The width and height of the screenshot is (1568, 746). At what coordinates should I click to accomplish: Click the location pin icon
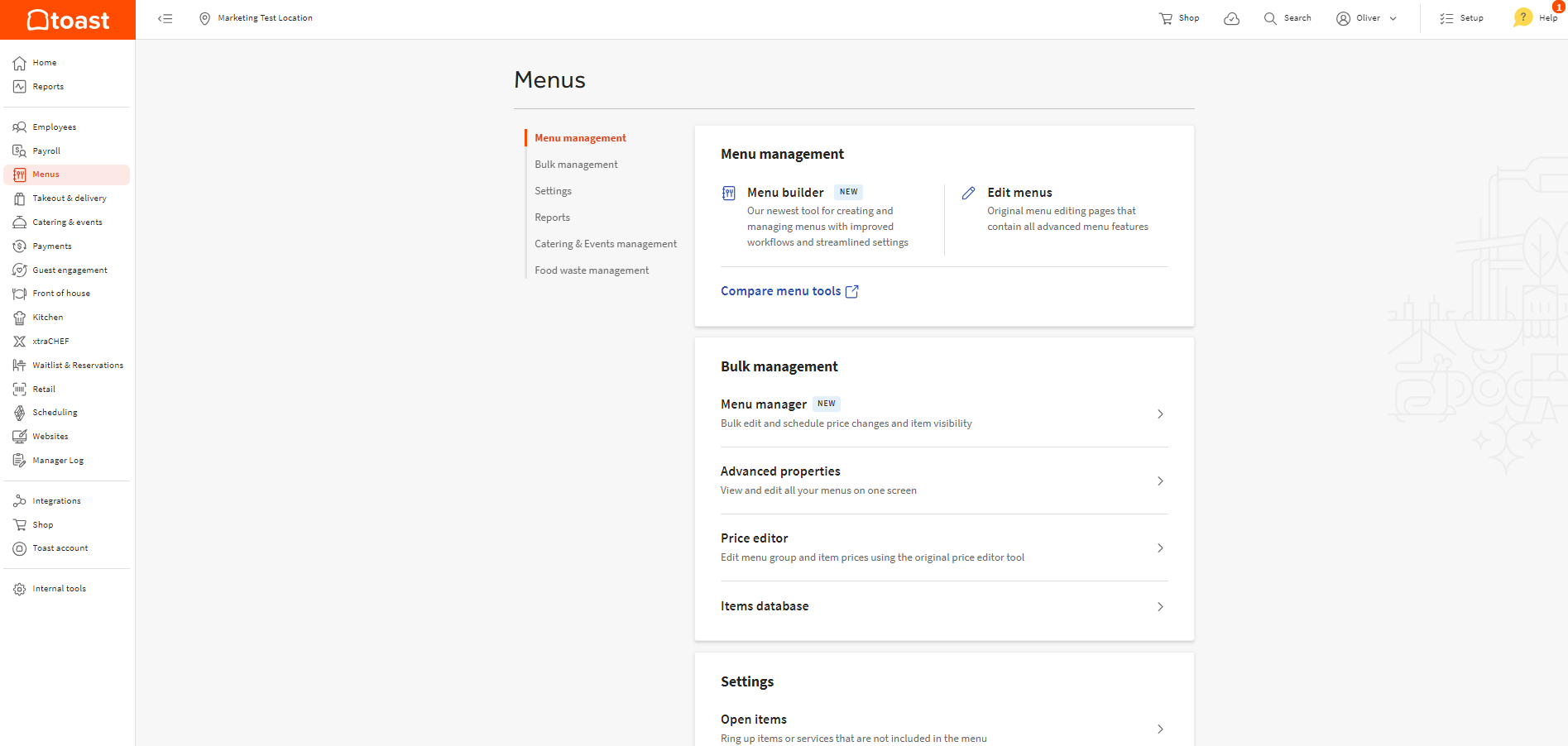(x=204, y=18)
